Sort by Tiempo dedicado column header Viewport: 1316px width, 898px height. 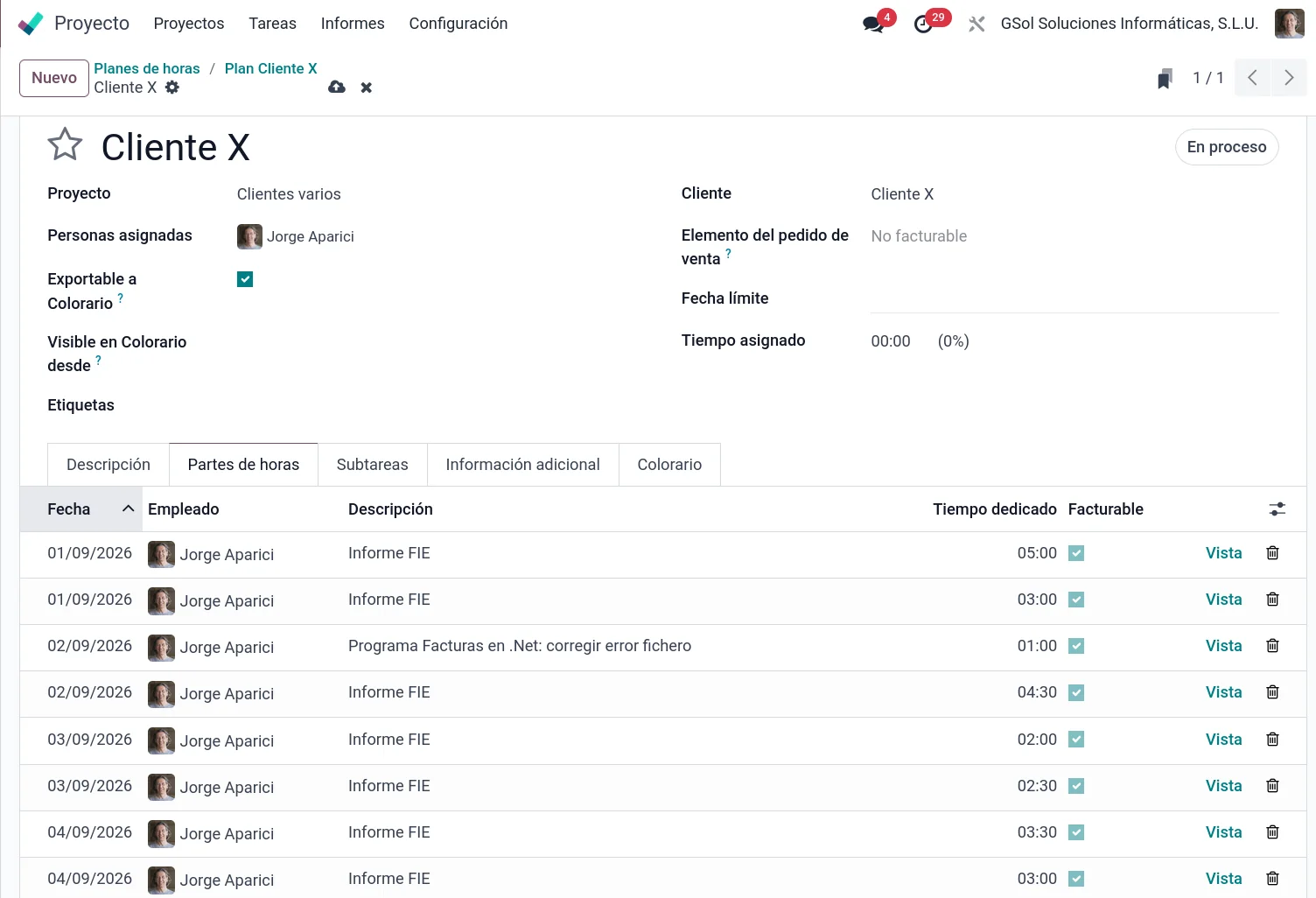click(994, 509)
